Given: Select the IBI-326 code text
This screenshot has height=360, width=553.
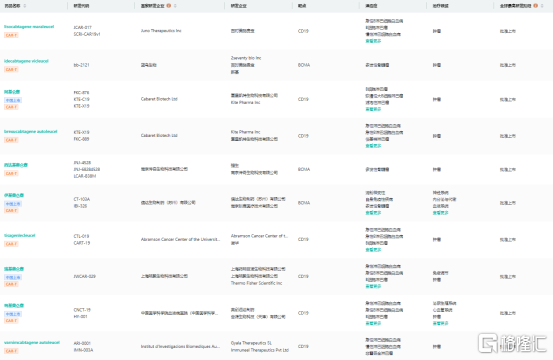Looking at the screenshot, I should [80, 206].
